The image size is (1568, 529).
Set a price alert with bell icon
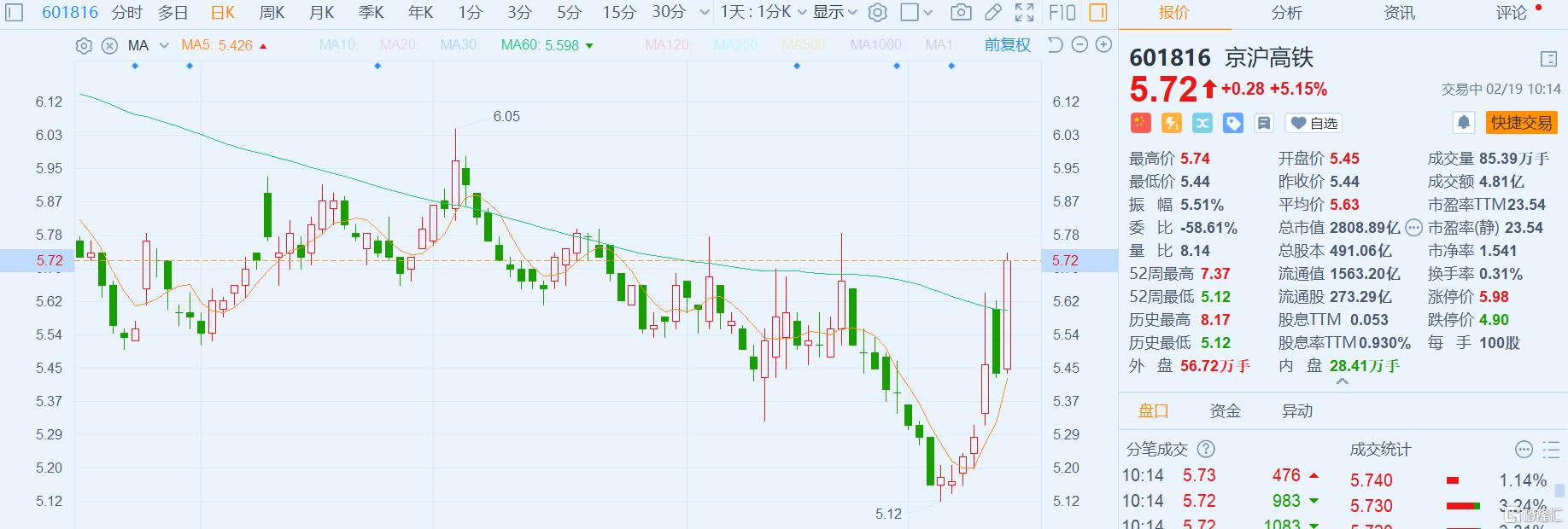point(1464,123)
